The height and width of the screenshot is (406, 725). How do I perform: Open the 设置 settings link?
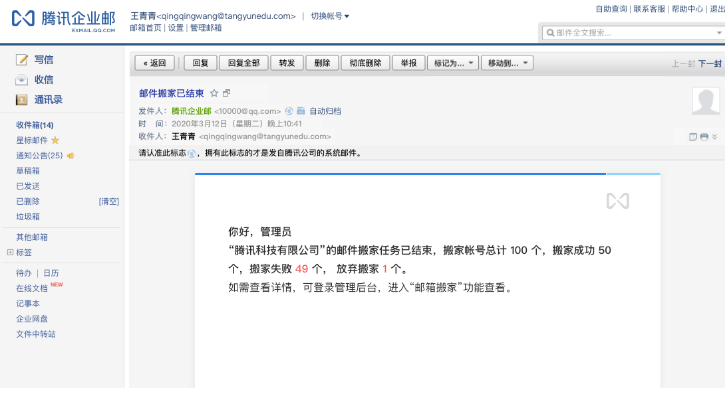[176, 28]
